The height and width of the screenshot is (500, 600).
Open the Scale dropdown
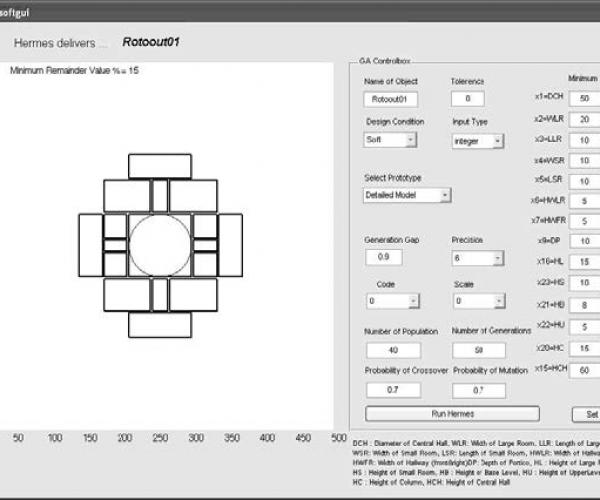pyautogui.click(x=479, y=301)
